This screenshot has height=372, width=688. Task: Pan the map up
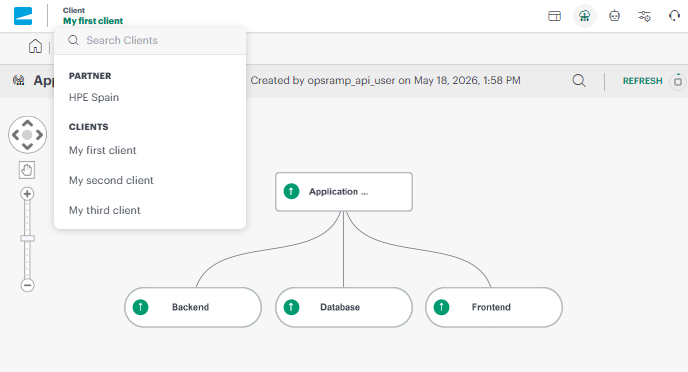(x=28, y=123)
